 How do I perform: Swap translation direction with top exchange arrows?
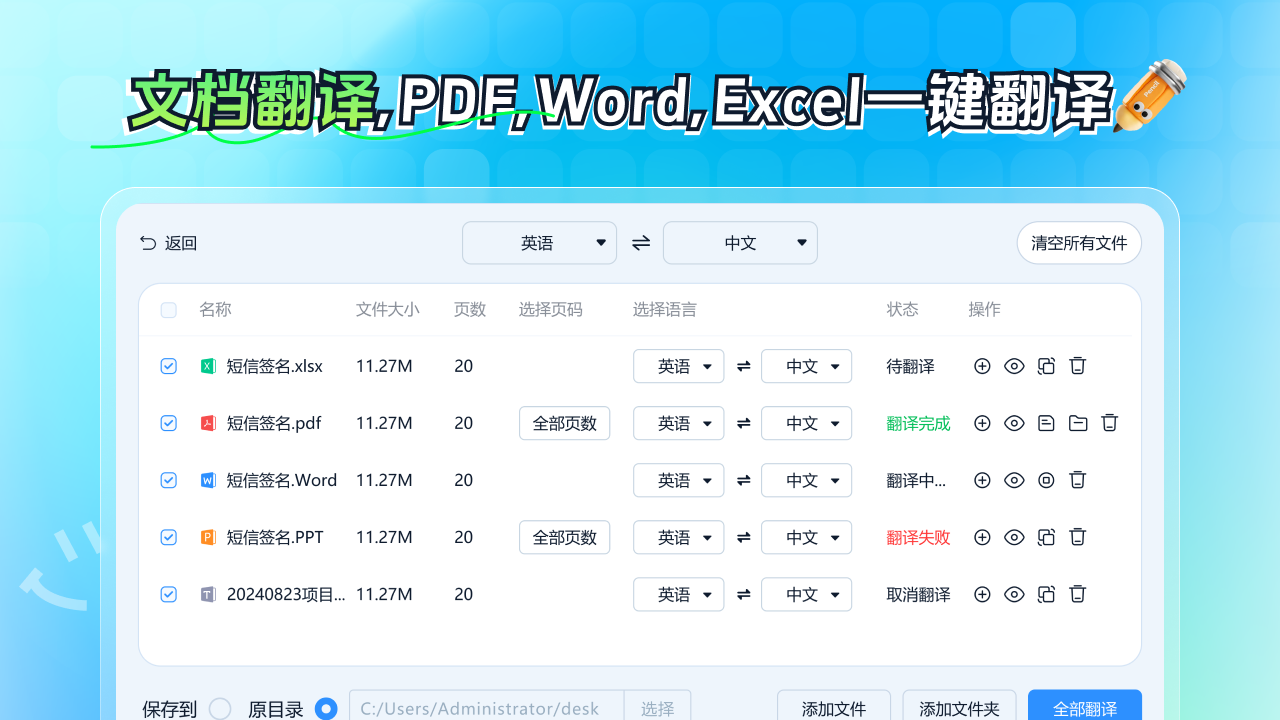(640, 242)
